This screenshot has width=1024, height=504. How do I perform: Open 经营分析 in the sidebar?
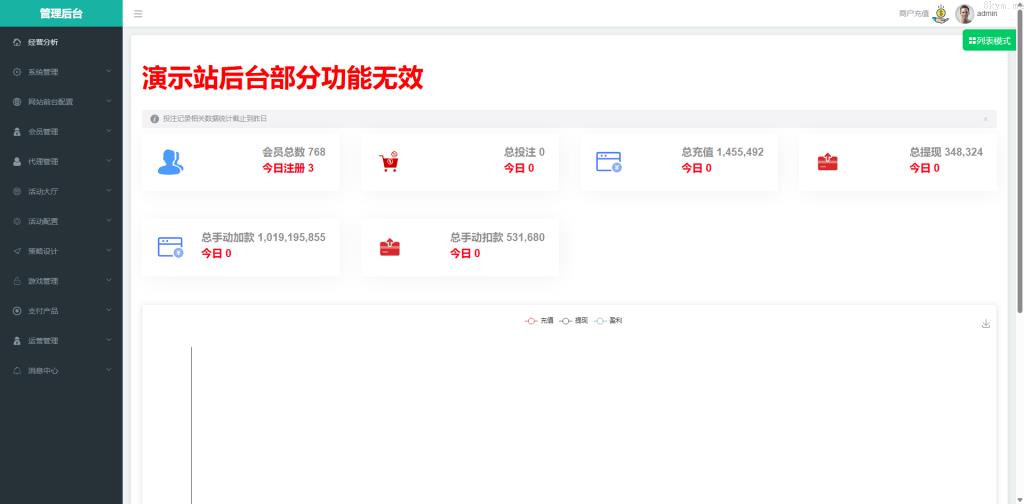[x=43, y=42]
